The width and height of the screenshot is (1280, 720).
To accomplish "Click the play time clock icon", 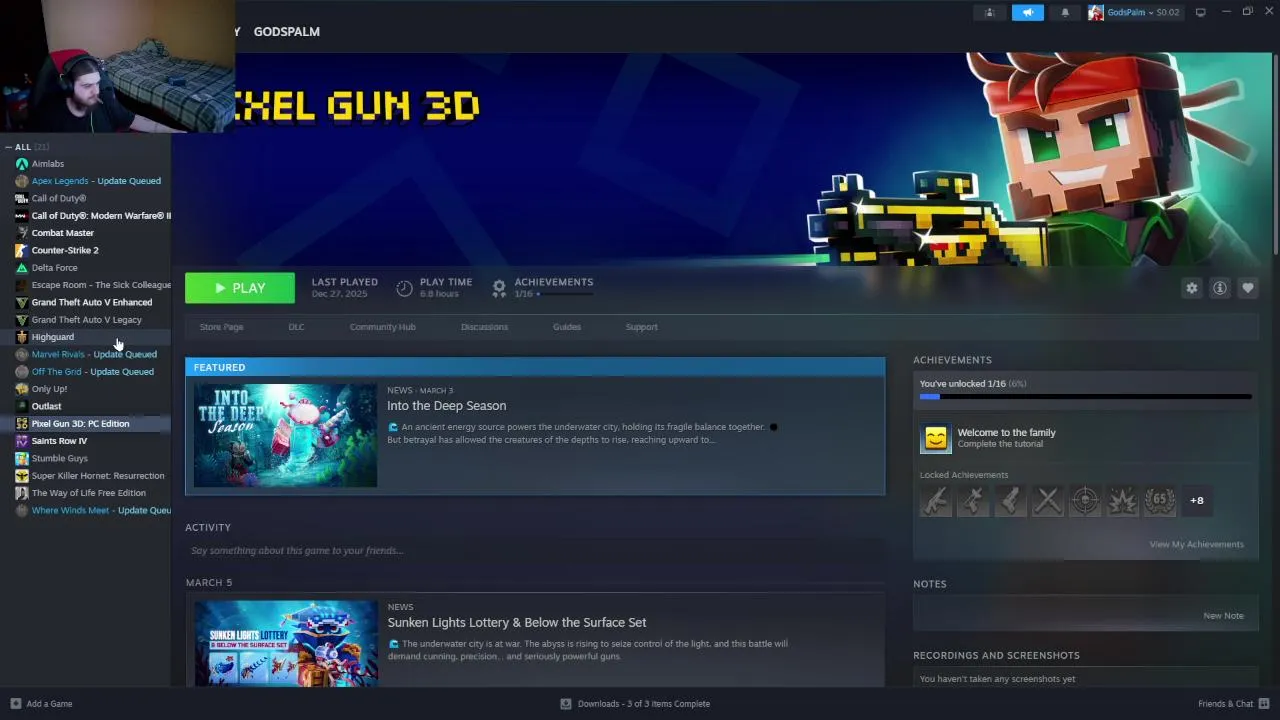I will pyautogui.click(x=404, y=288).
